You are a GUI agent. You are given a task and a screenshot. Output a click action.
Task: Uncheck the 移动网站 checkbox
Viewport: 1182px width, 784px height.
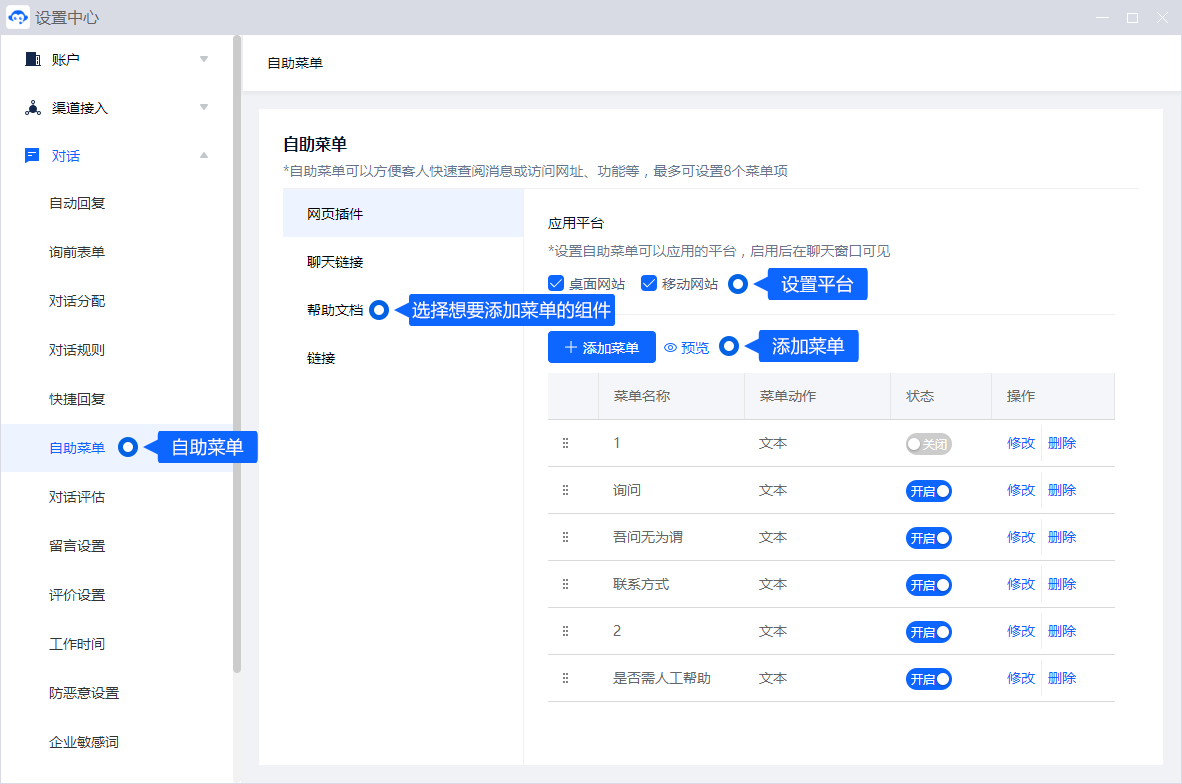tap(649, 283)
